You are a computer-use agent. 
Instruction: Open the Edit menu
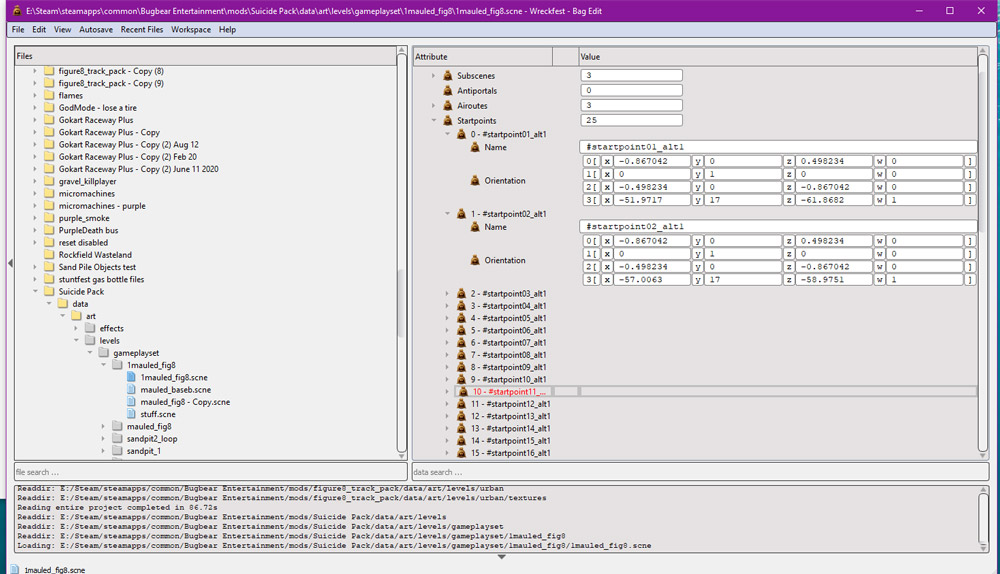(39, 29)
